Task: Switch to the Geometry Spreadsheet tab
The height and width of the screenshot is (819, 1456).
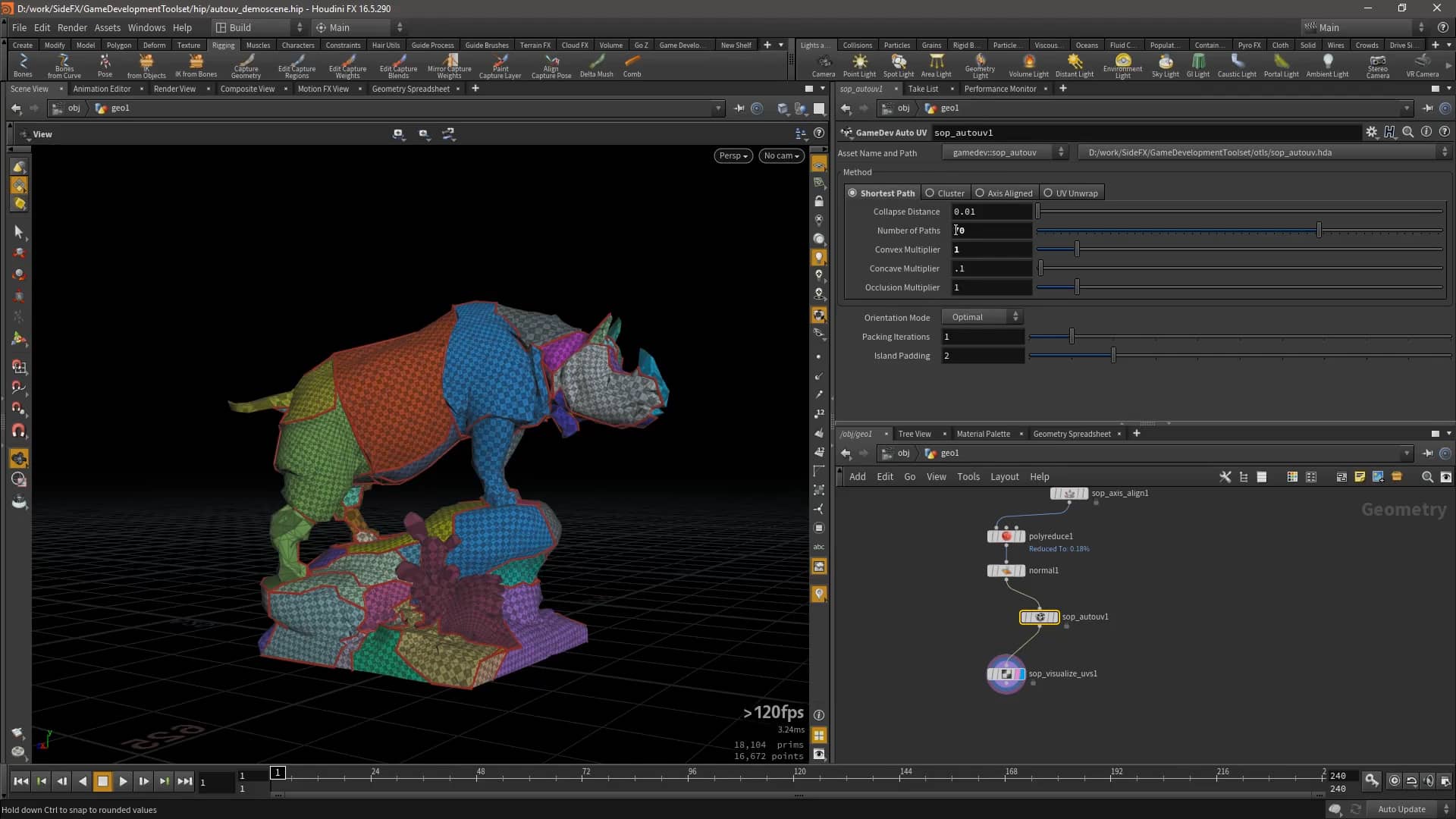Action: coord(412,89)
